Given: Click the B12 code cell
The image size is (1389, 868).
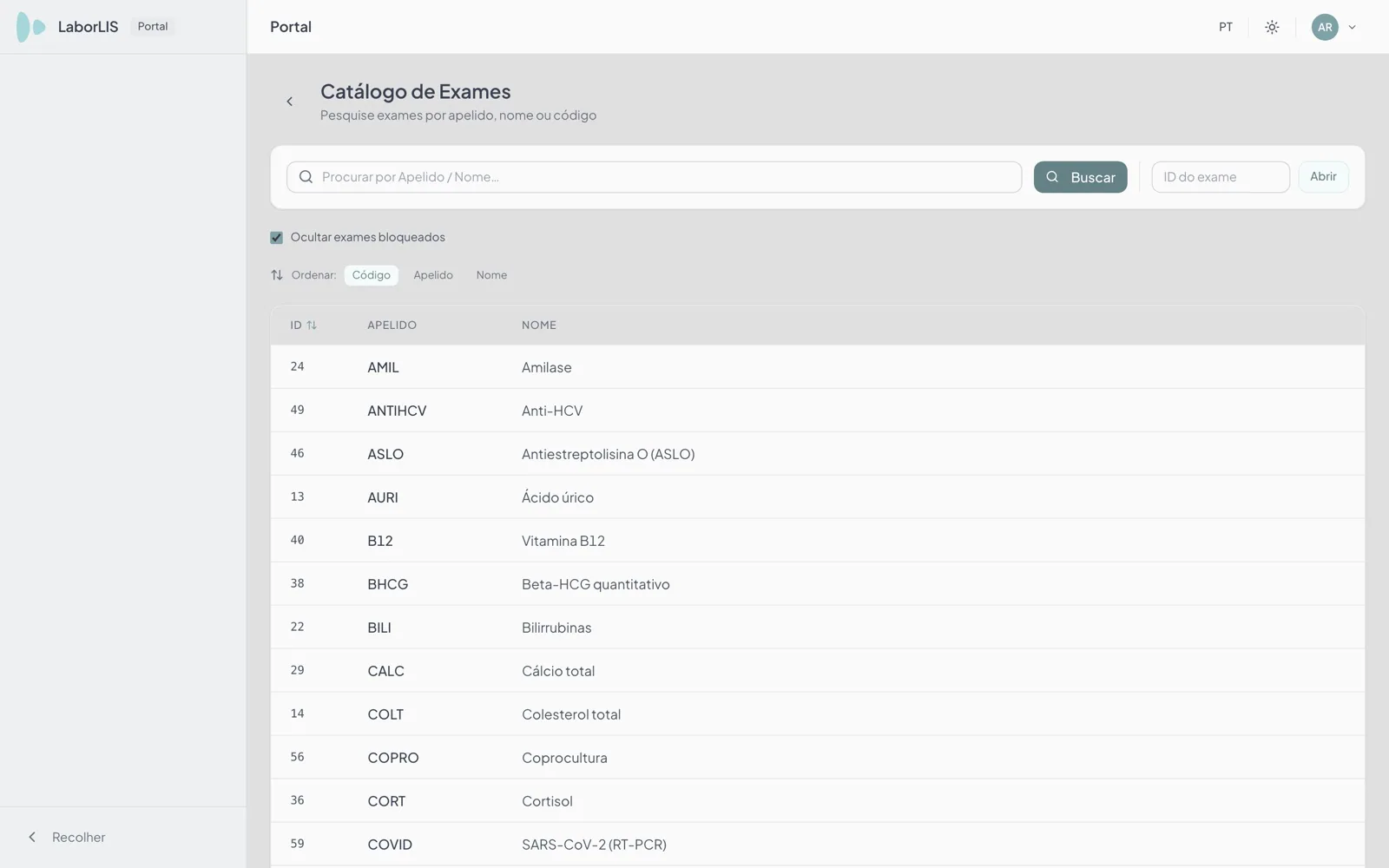Looking at the screenshot, I should tap(380, 541).
